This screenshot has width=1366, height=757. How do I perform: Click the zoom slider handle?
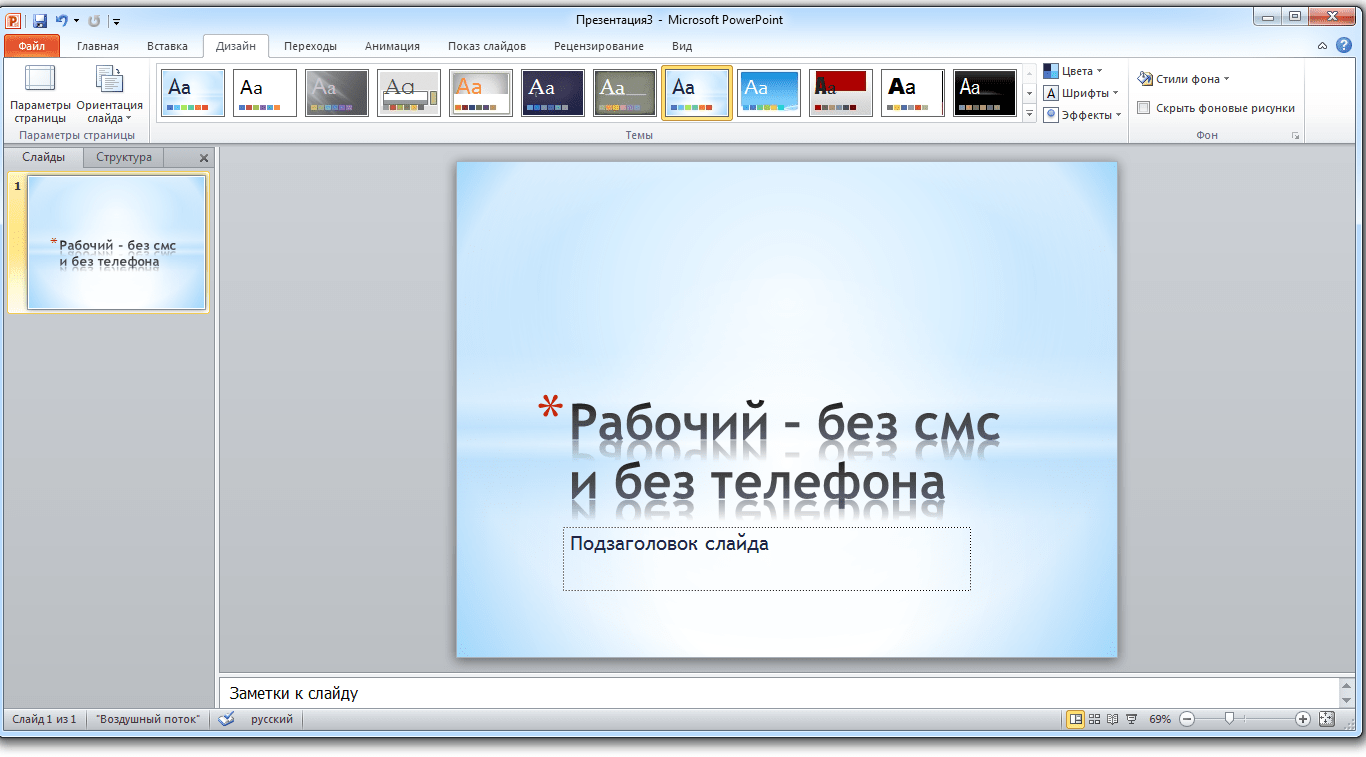point(1229,719)
